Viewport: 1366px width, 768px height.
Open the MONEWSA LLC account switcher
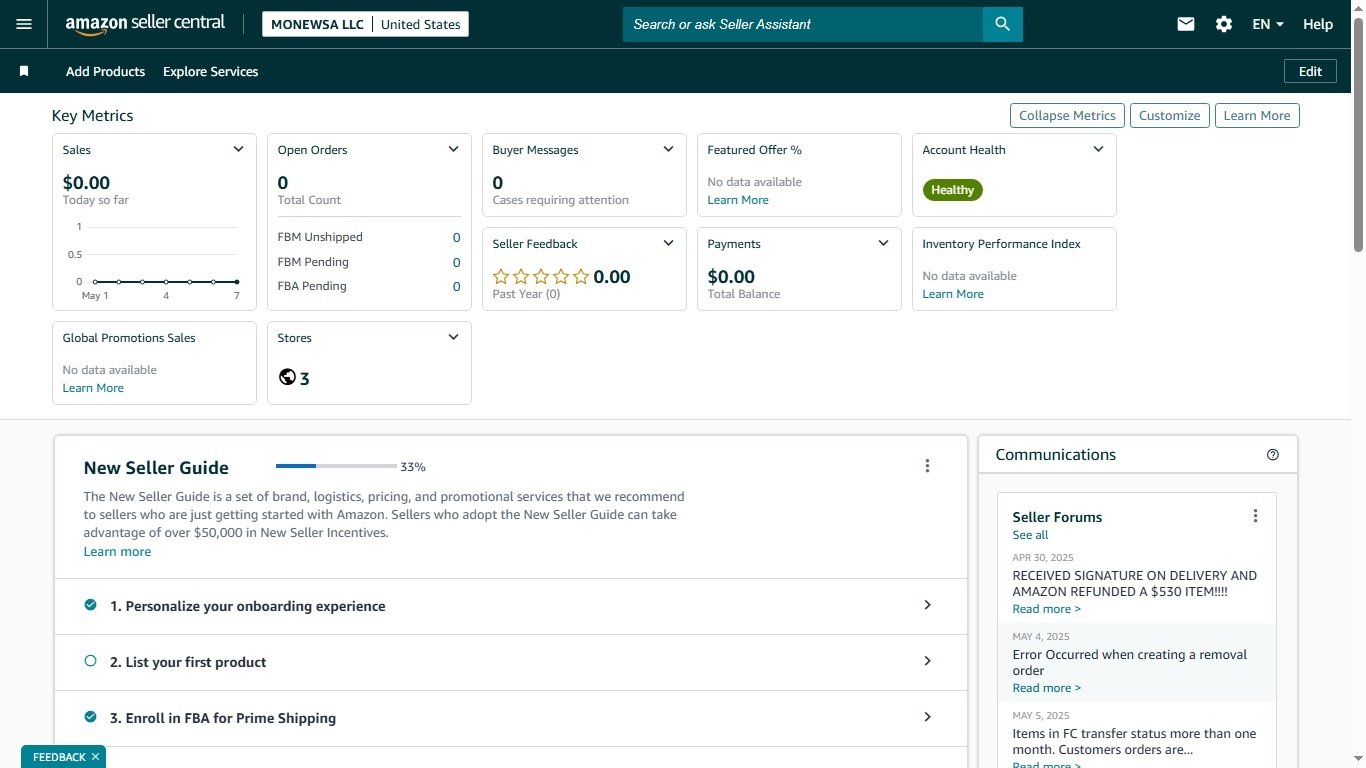(x=365, y=24)
